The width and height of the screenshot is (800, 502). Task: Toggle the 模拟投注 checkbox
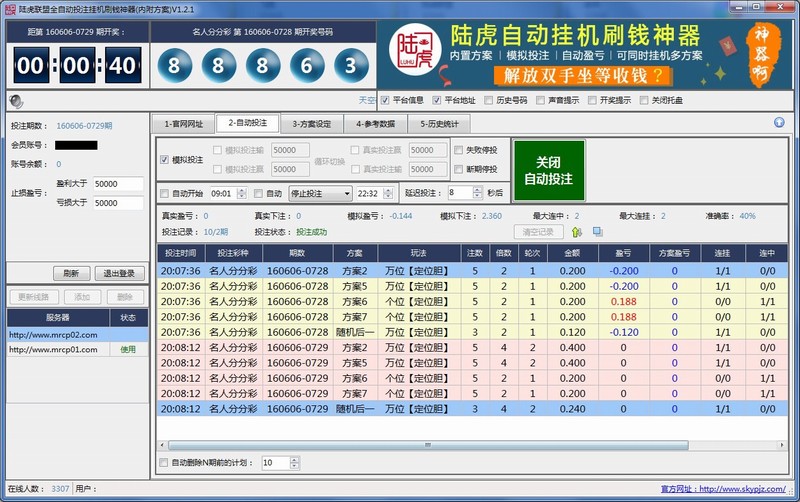pos(165,160)
